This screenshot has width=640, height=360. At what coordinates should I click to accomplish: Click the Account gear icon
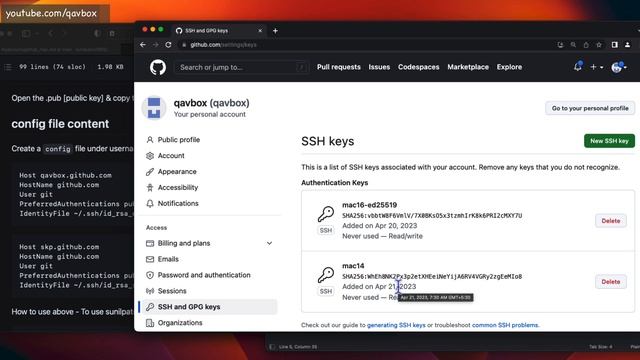(x=150, y=156)
